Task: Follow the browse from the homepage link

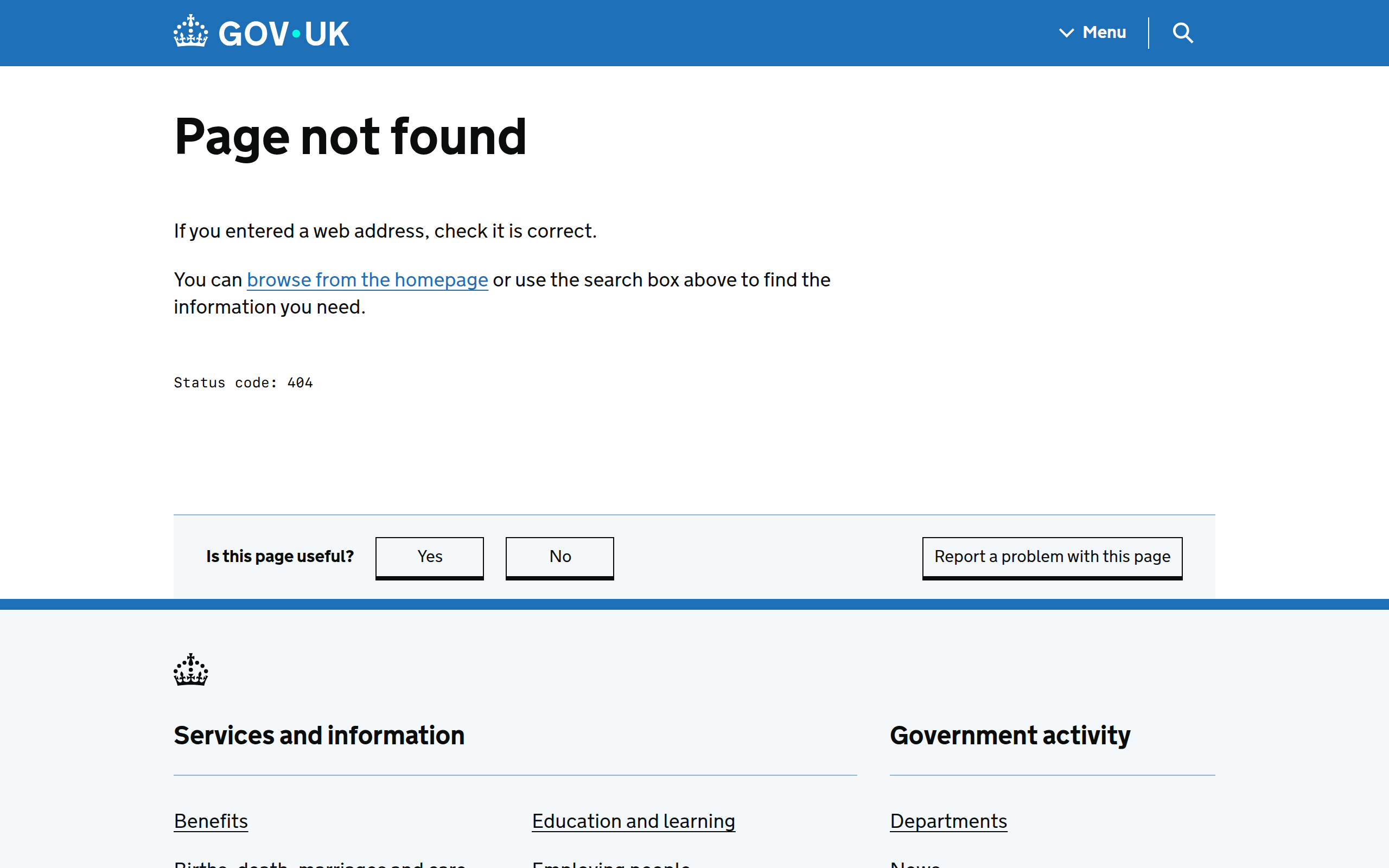Action: tap(367, 279)
